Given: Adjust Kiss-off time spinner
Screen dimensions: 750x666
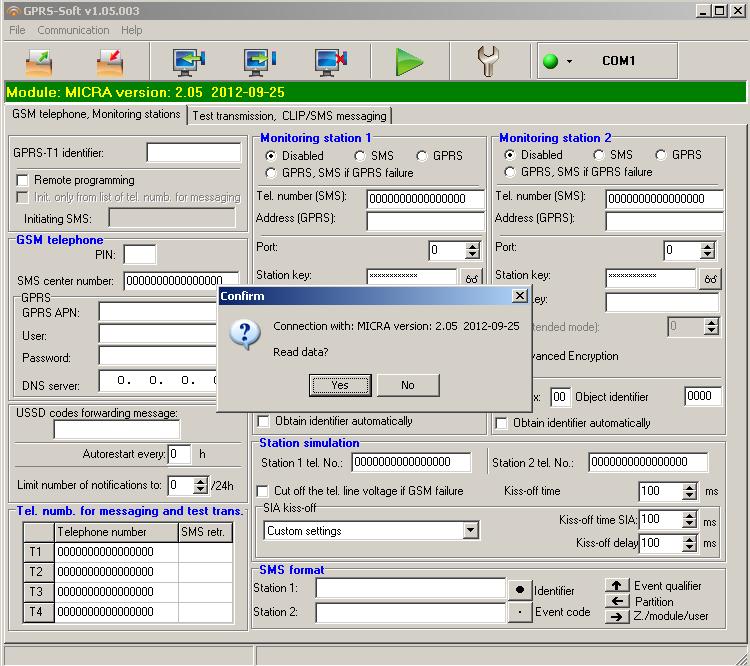Looking at the screenshot, I should tap(689, 491).
